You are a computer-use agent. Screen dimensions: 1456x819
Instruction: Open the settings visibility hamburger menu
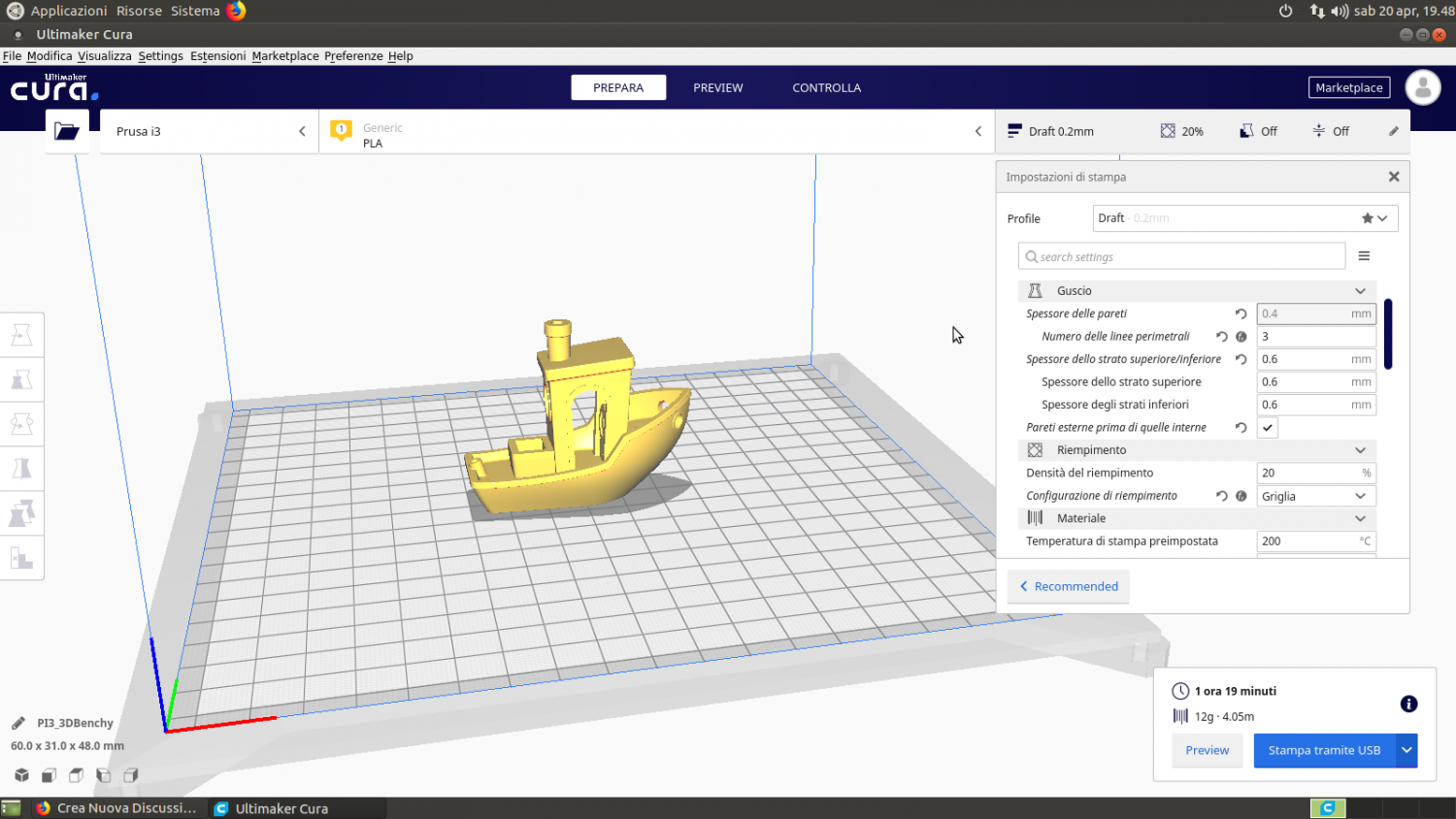tap(1364, 256)
